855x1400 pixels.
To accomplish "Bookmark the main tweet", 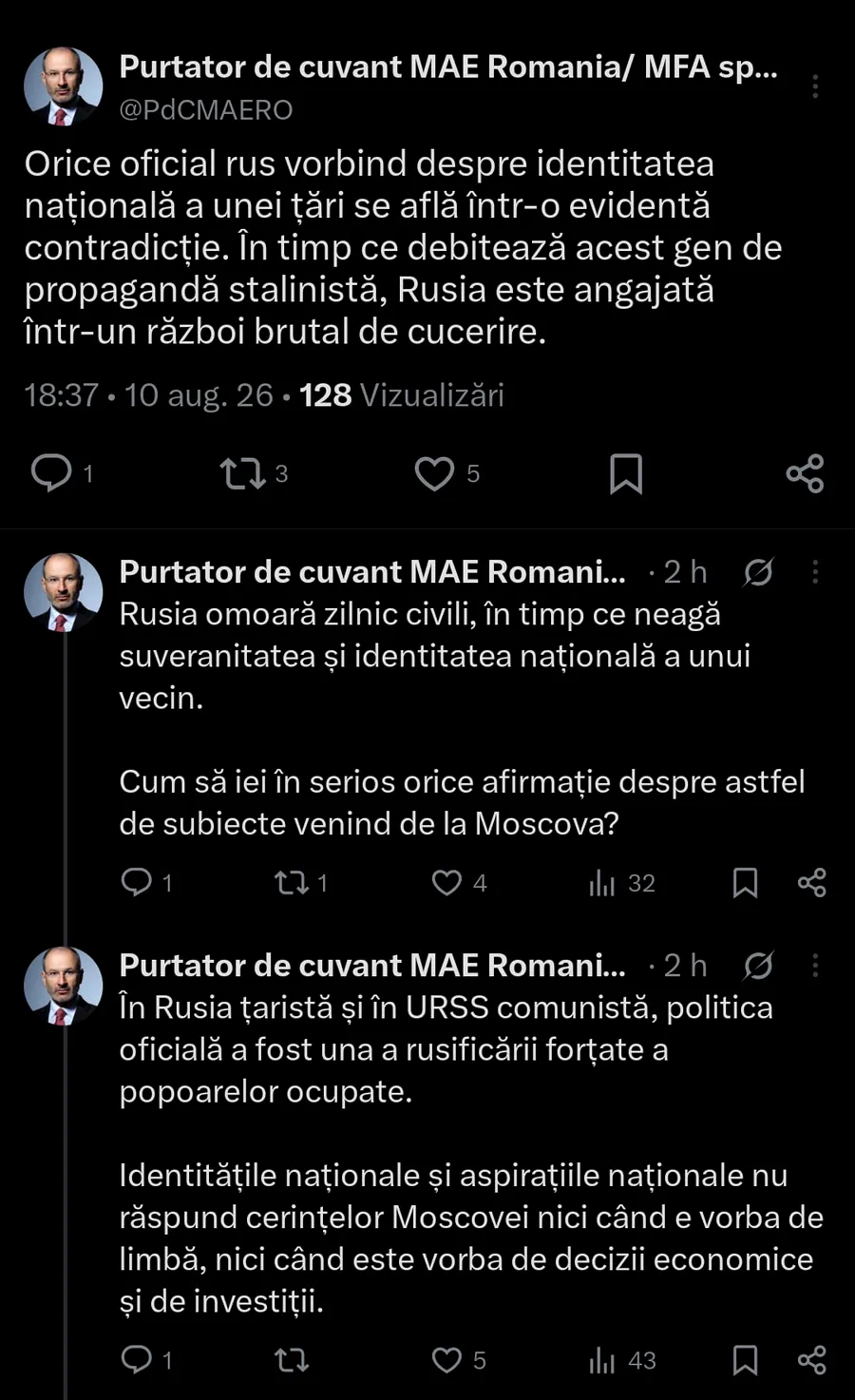I will [626, 473].
